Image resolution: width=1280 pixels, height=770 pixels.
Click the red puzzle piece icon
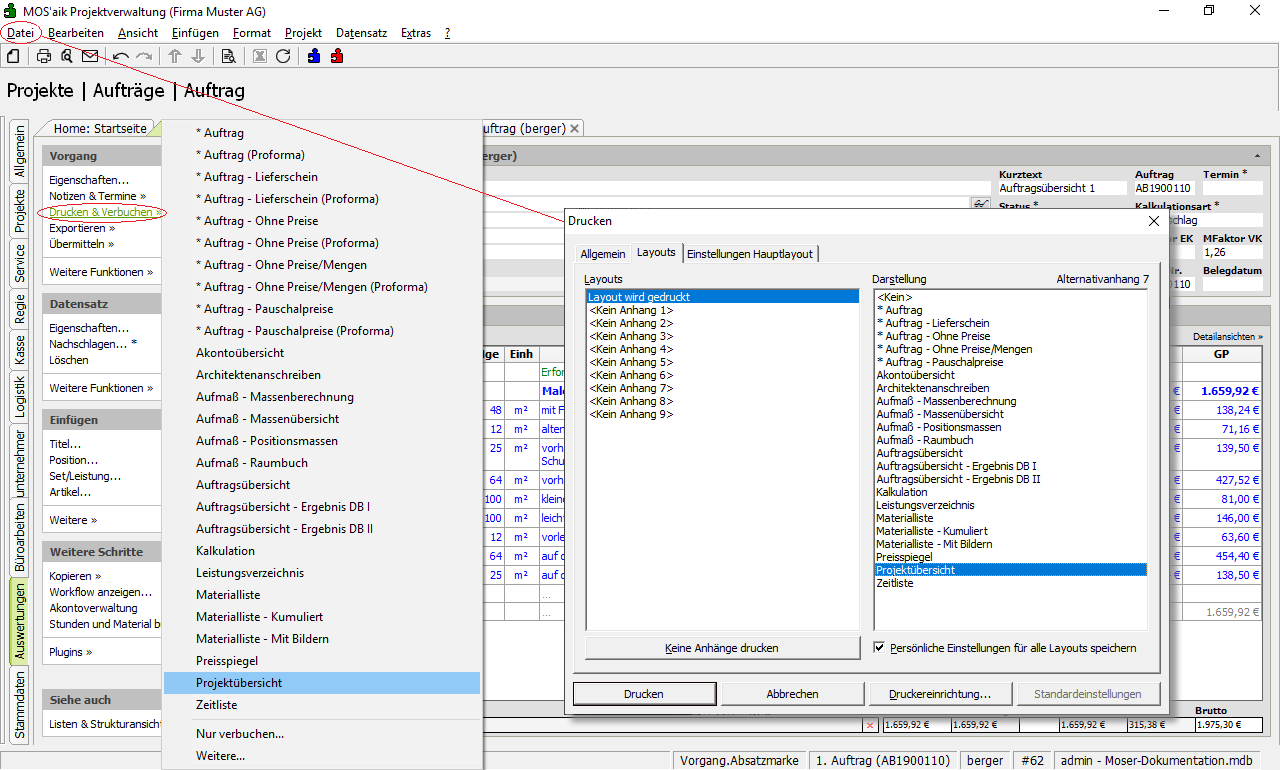[x=337, y=56]
